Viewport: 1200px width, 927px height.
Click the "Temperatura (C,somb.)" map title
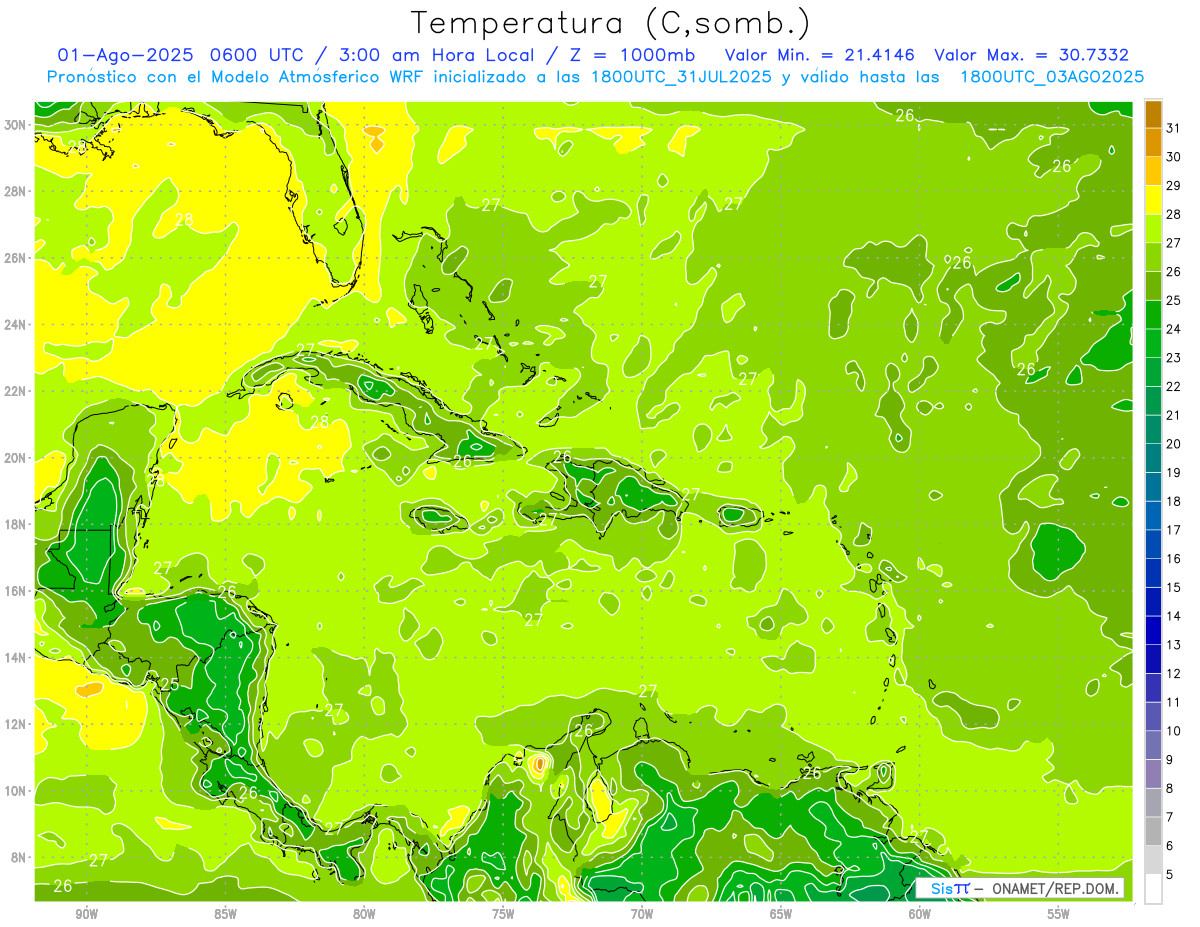[x=610, y=23]
